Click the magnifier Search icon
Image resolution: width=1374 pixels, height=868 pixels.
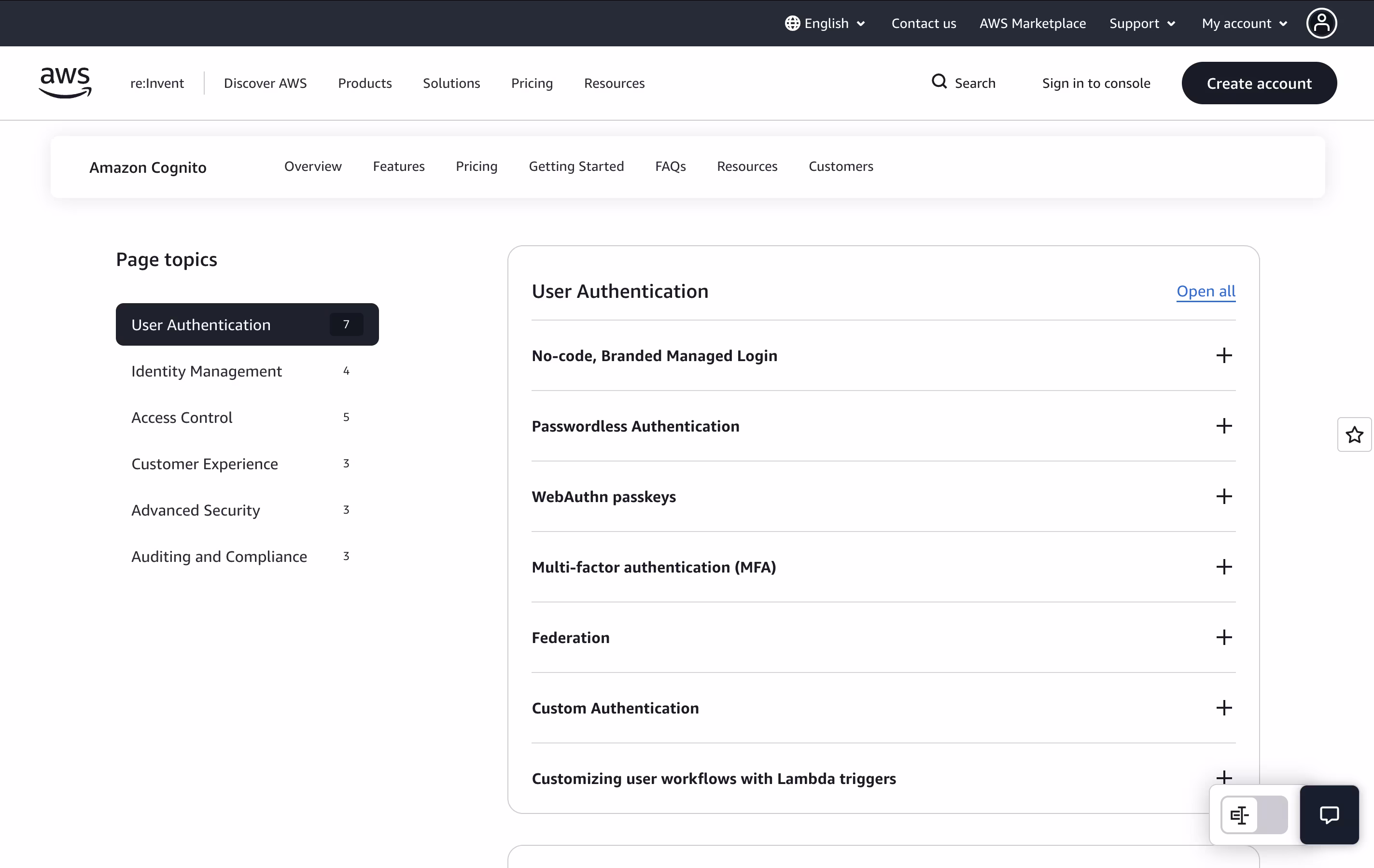point(939,82)
